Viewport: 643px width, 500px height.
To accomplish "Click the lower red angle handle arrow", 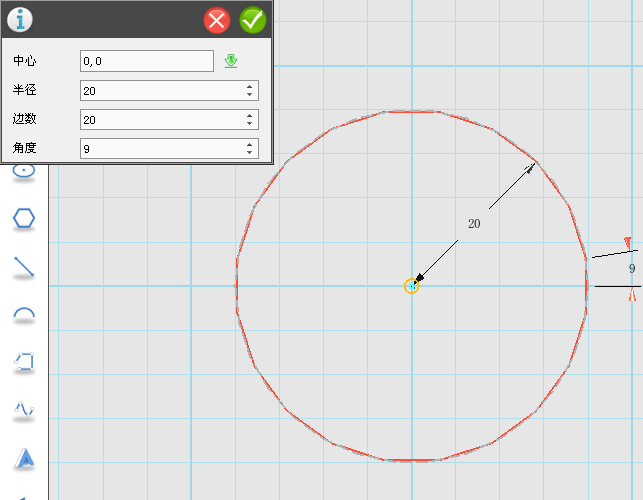I will pyautogui.click(x=632, y=295).
